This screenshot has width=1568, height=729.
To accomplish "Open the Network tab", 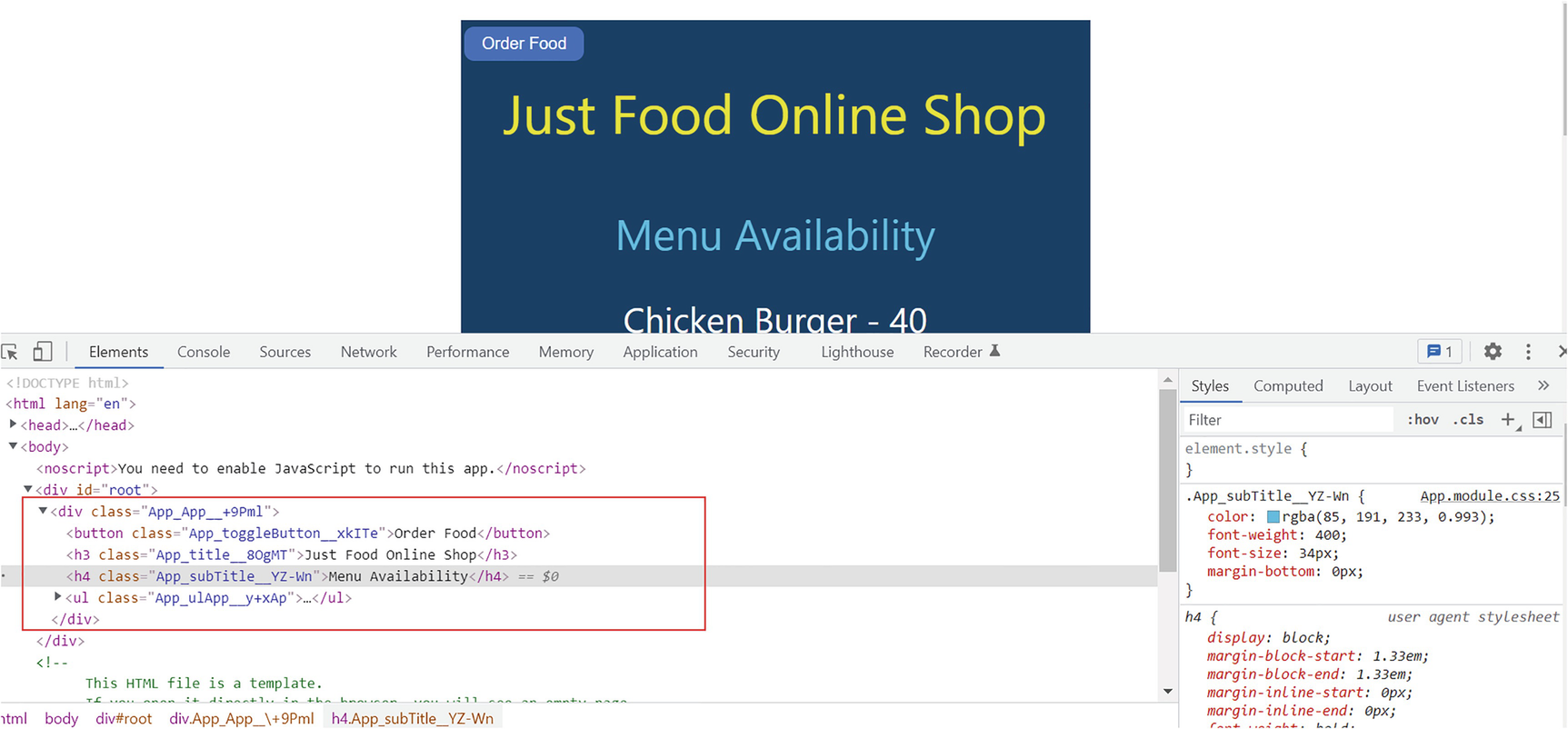I will pyautogui.click(x=369, y=352).
